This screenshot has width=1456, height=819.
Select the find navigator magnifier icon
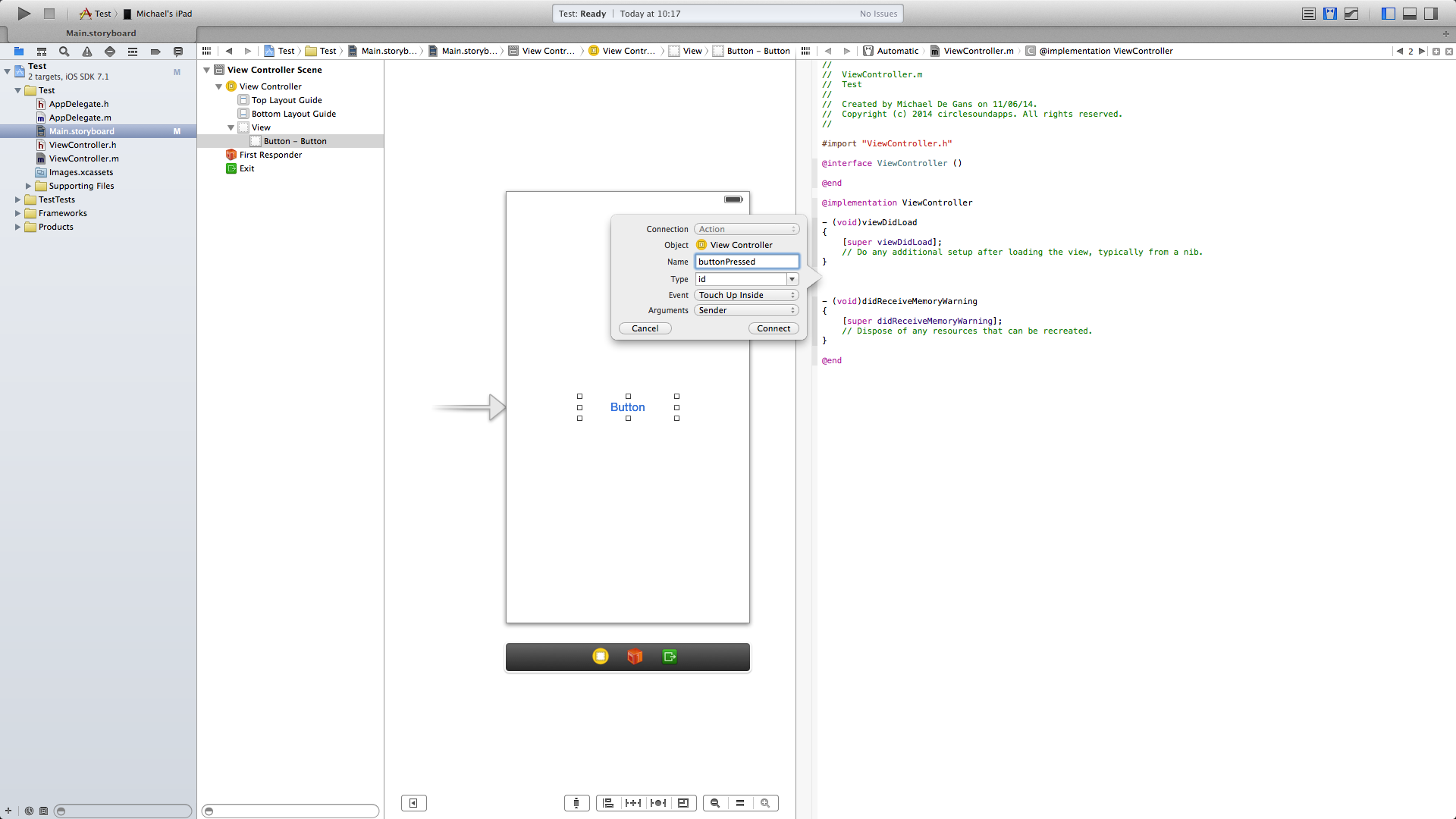coord(64,52)
